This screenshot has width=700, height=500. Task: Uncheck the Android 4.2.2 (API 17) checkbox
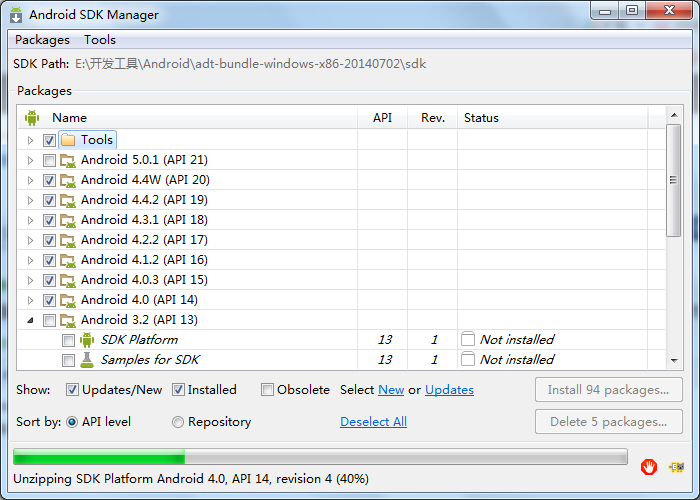(x=49, y=240)
